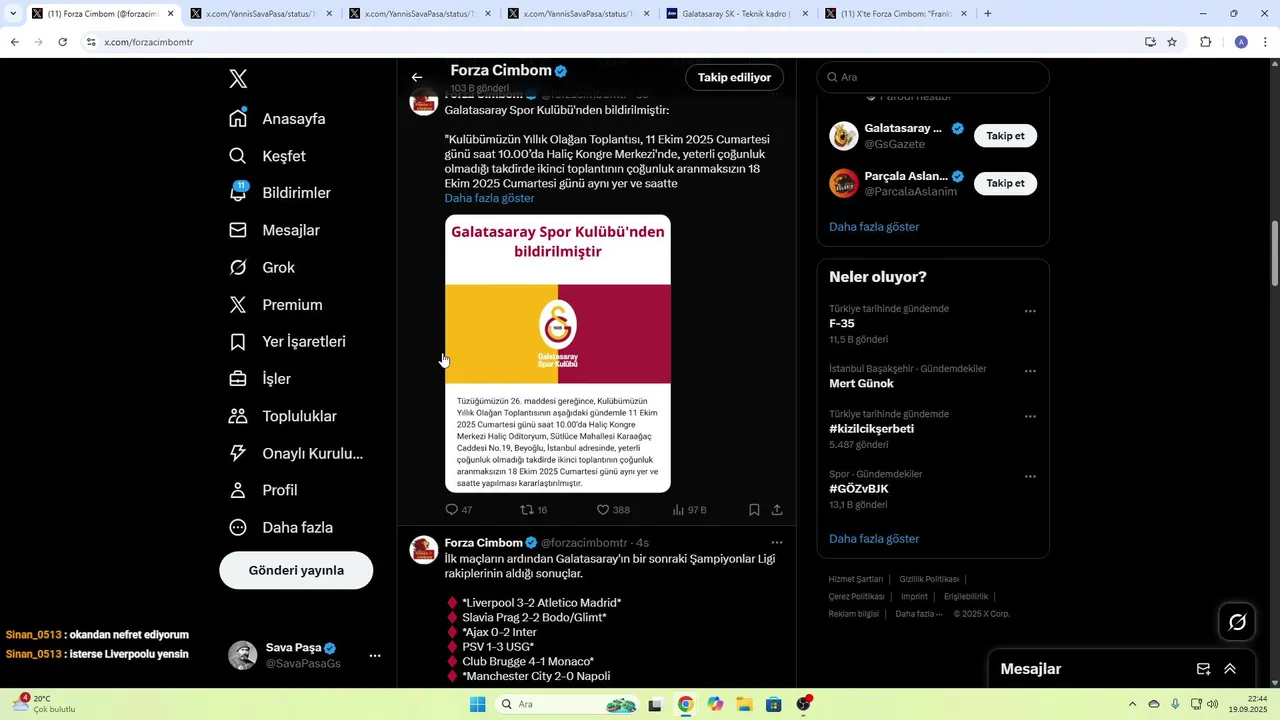Open a new browser tab
Image resolution: width=1280 pixels, height=720 pixels.
point(988,14)
